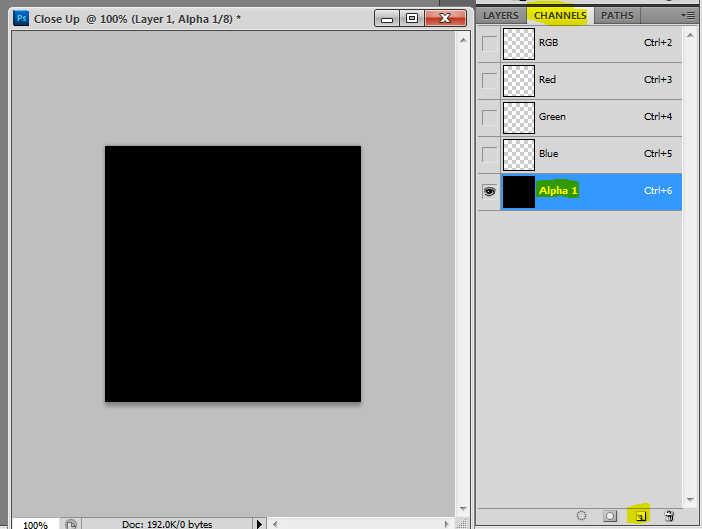This screenshot has width=702, height=529.
Task: Click the Alpha 1 channel name
Action: click(x=558, y=191)
